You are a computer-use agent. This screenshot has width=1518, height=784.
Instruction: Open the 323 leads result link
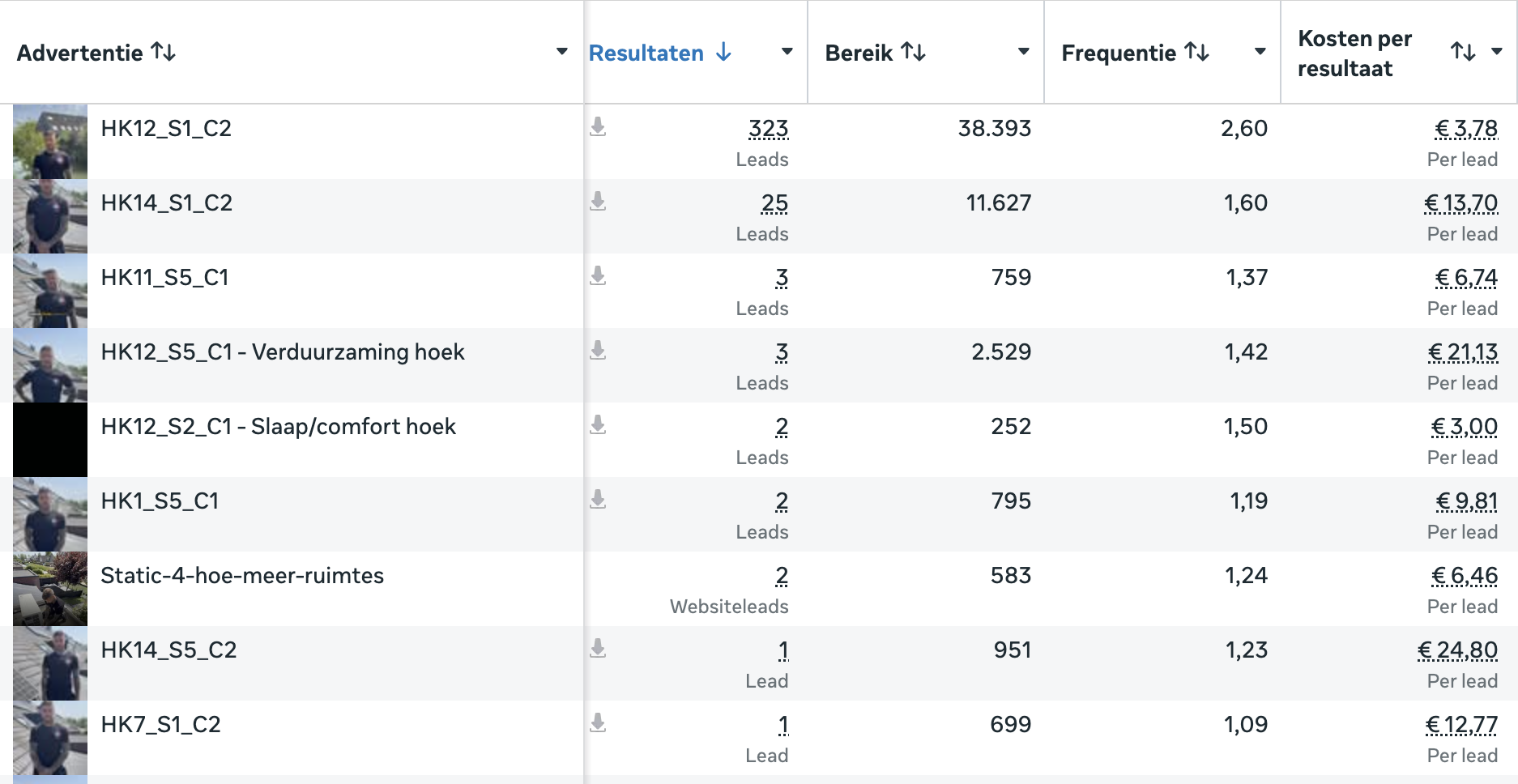[x=768, y=129]
